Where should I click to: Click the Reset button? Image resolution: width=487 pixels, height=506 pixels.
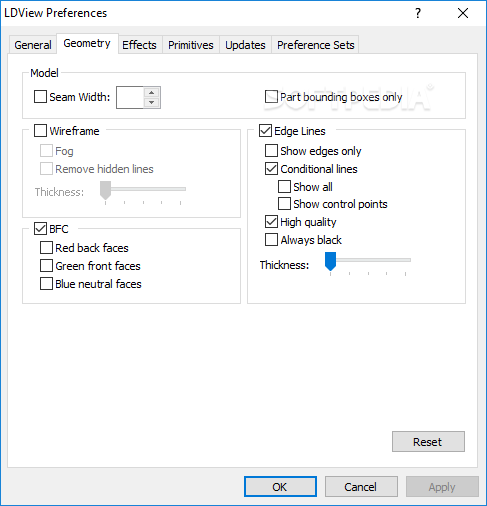428,442
